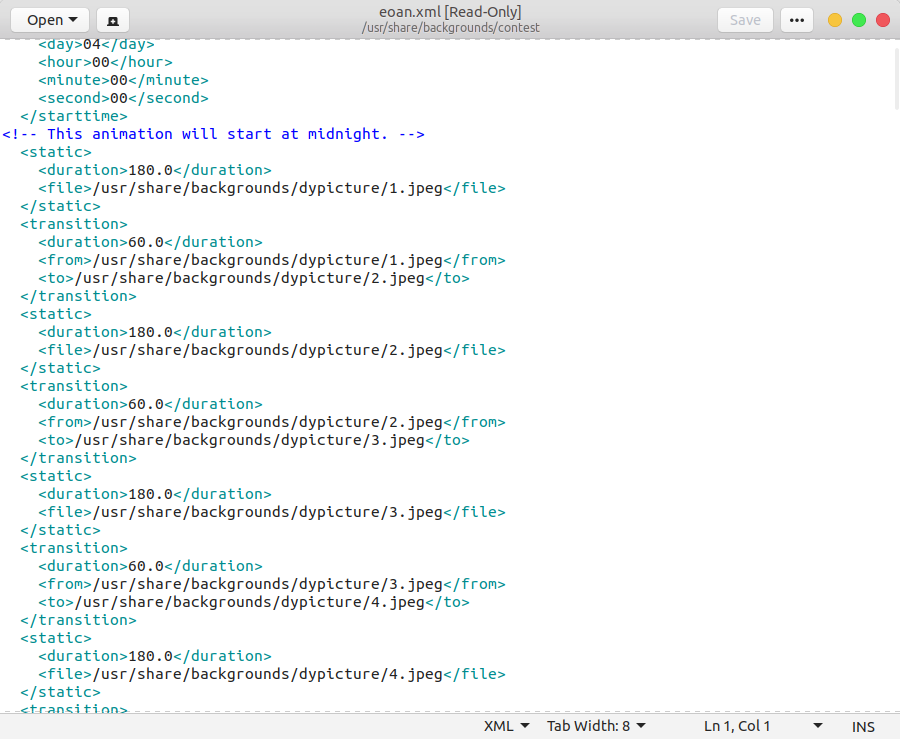The height and width of the screenshot is (739, 900).
Task: Click the to line with 4.jpeg
Action: click(254, 602)
